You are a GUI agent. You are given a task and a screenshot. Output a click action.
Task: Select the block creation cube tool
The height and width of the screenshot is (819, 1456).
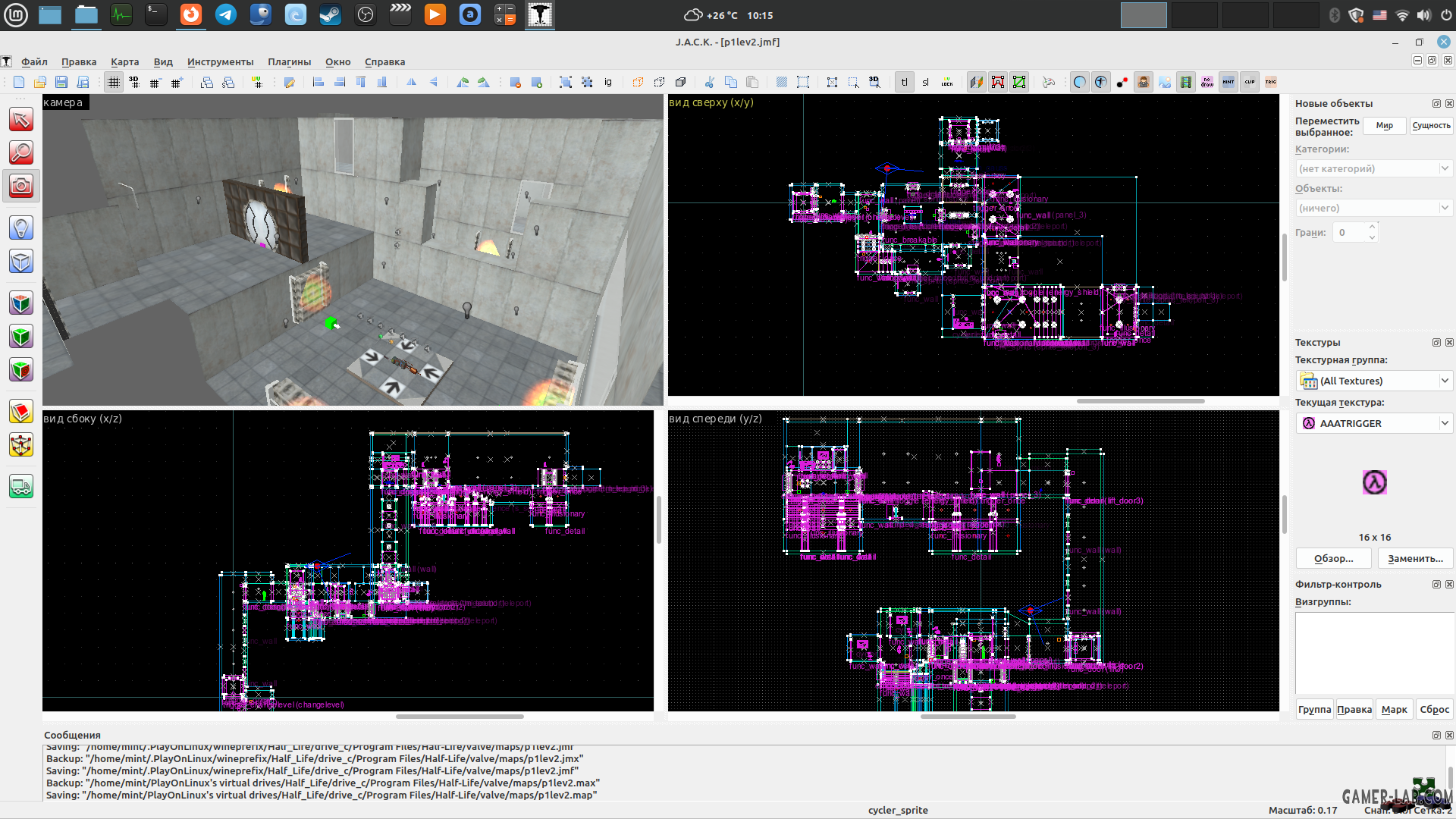(x=21, y=261)
